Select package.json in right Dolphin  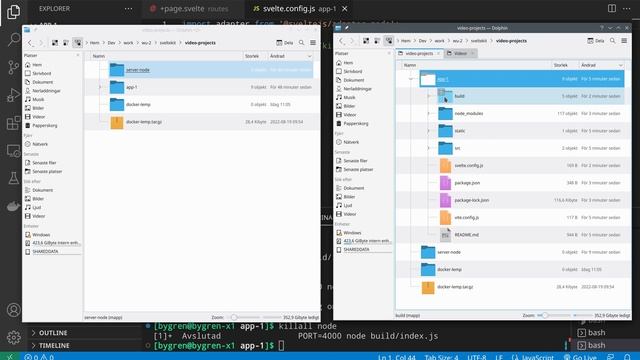pyautogui.click(x=467, y=183)
